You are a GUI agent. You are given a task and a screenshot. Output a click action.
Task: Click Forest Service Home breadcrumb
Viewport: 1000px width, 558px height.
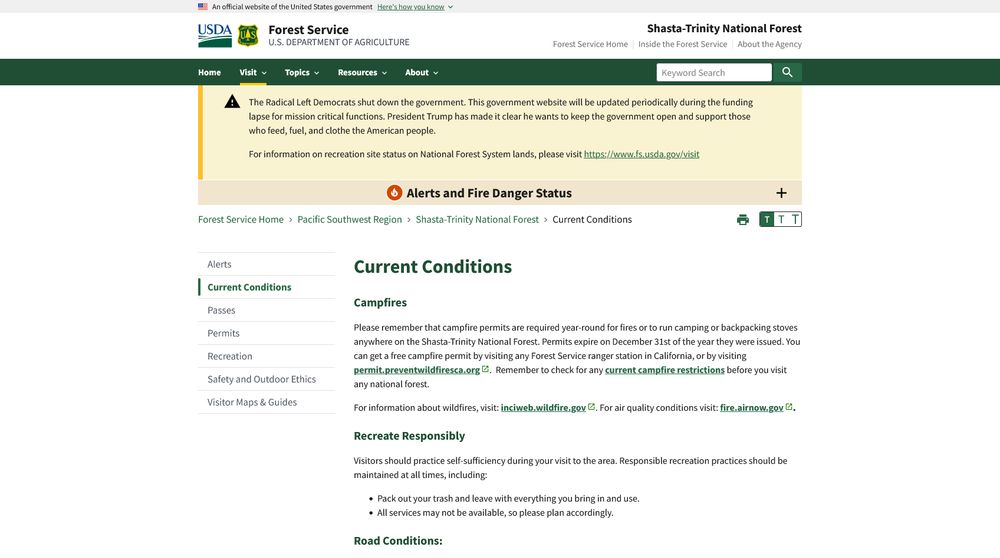click(x=240, y=219)
